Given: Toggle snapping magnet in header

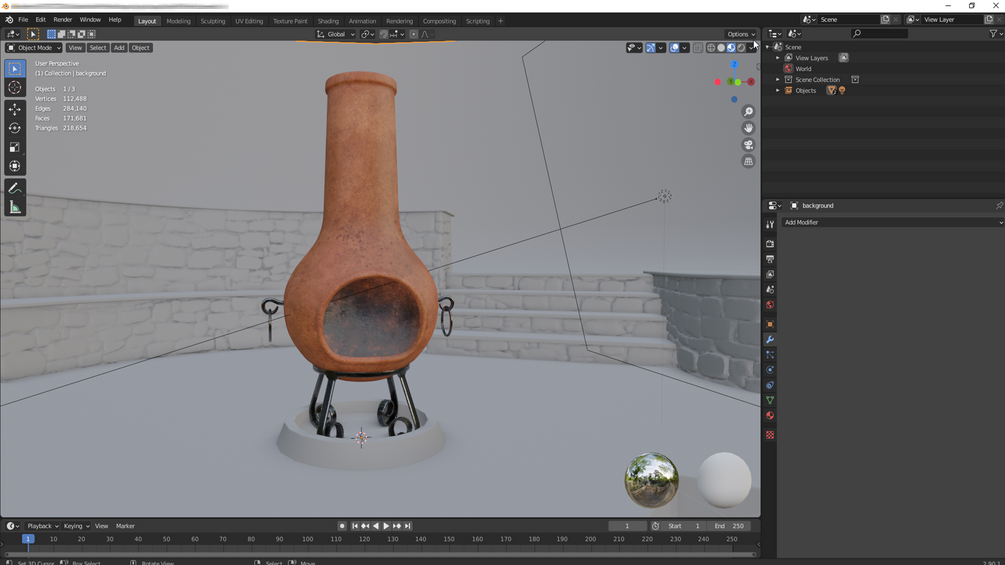Looking at the screenshot, I should (383, 34).
